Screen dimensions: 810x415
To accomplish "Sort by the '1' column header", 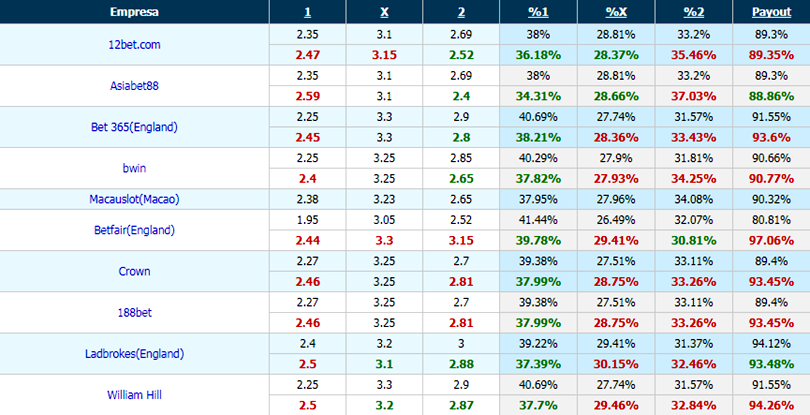I will click(307, 12).
